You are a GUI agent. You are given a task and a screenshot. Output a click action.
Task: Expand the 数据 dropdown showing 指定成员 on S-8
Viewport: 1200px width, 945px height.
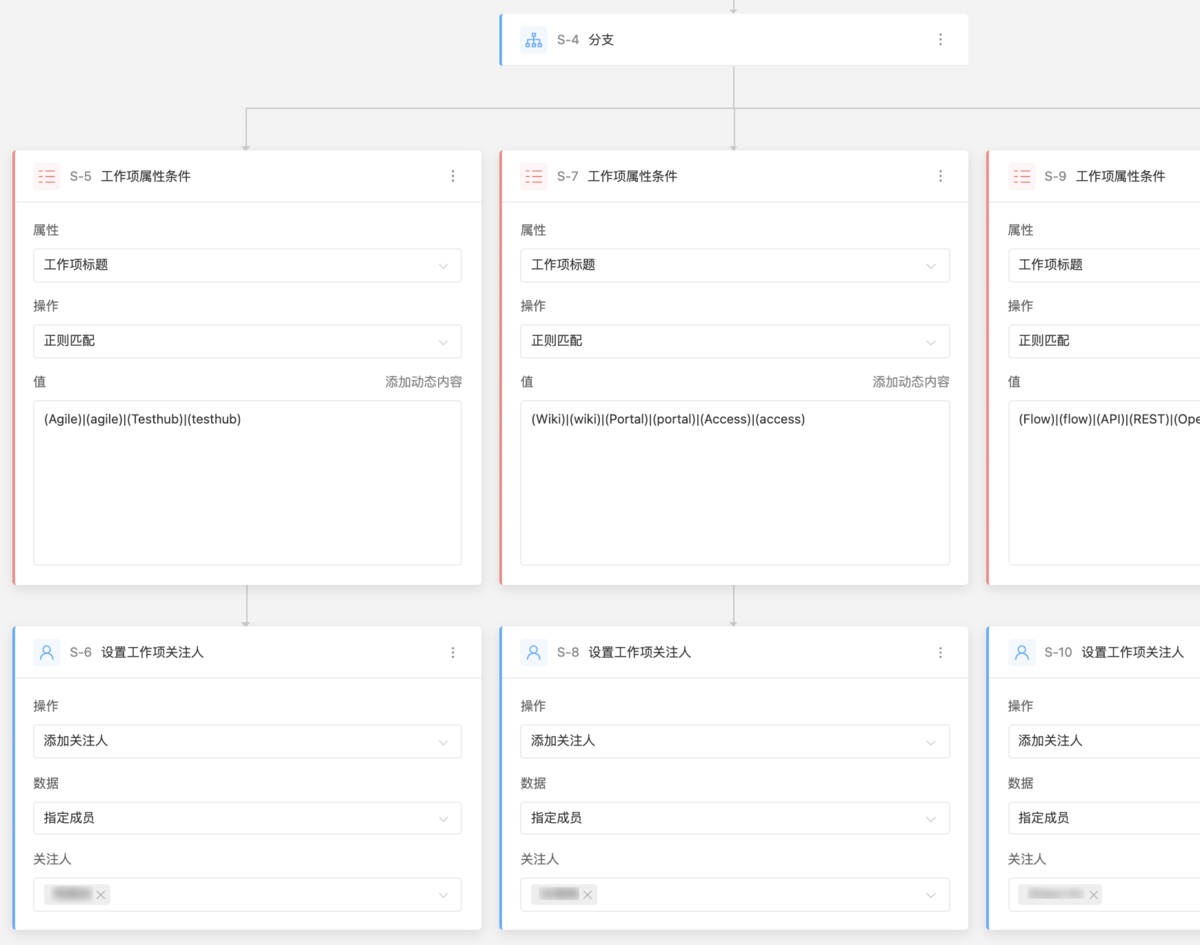[734, 818]
